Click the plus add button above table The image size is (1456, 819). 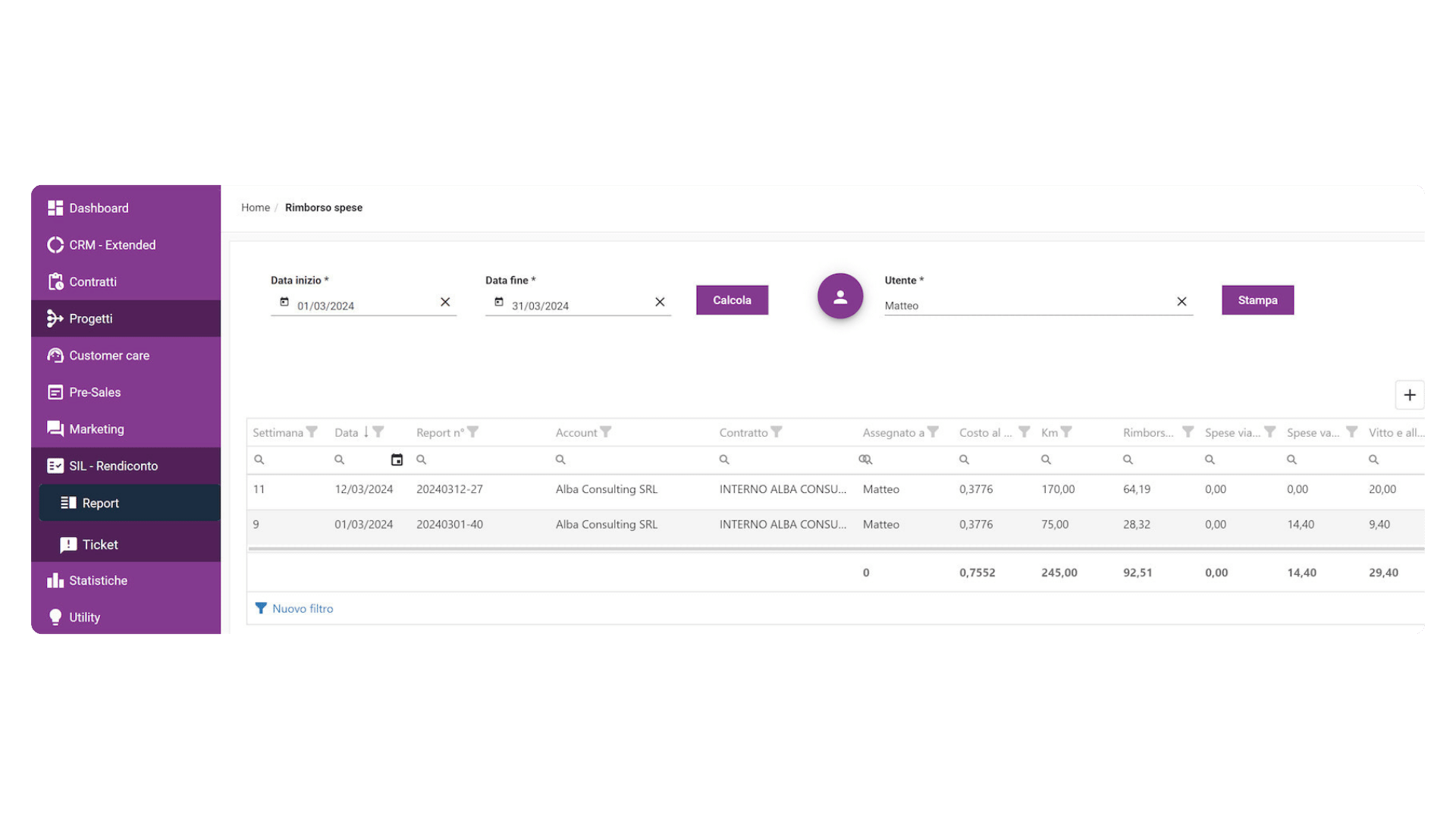pos(1410,395)
